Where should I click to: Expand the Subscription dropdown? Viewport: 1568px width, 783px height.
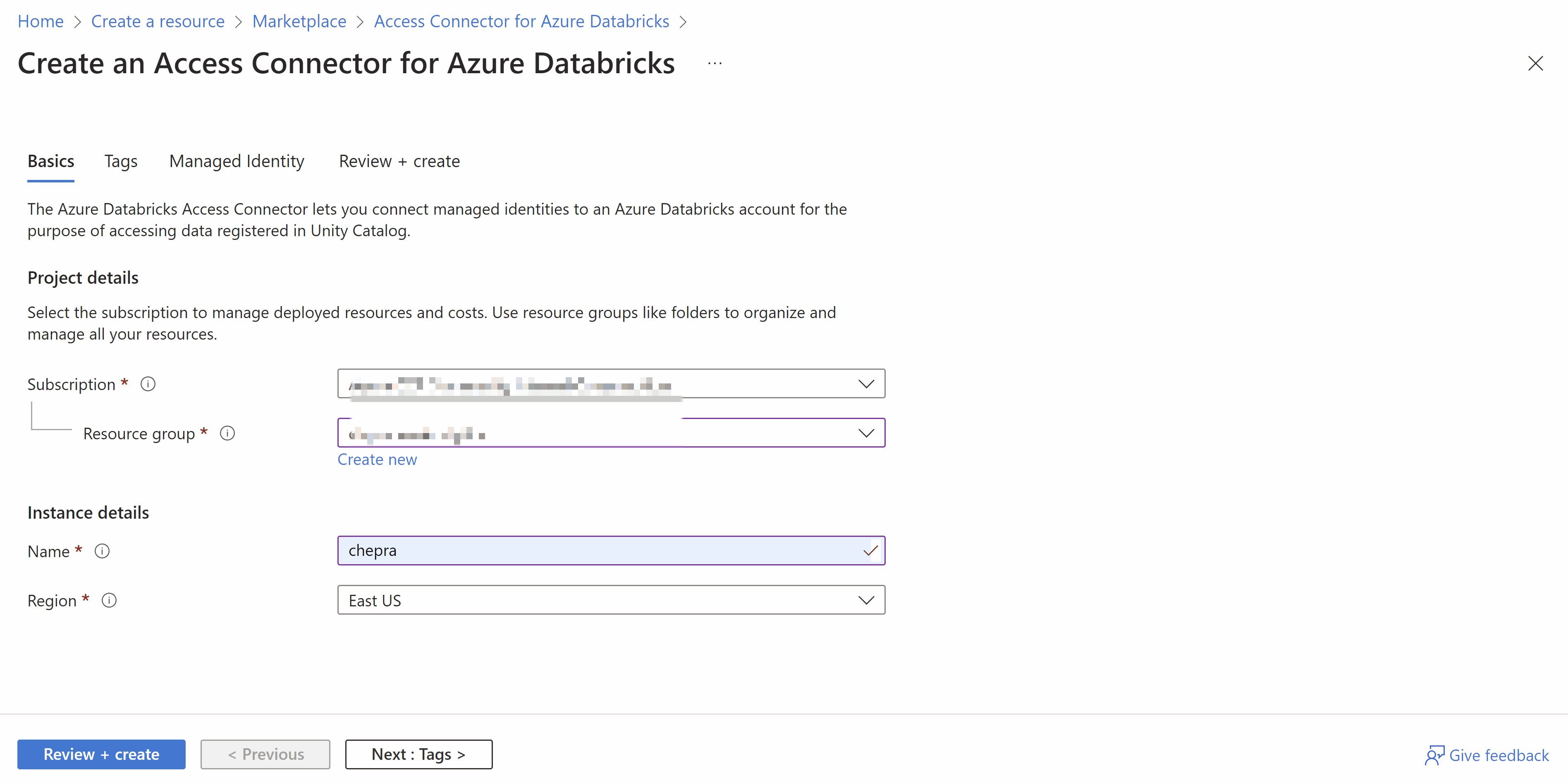pos(866,384)
